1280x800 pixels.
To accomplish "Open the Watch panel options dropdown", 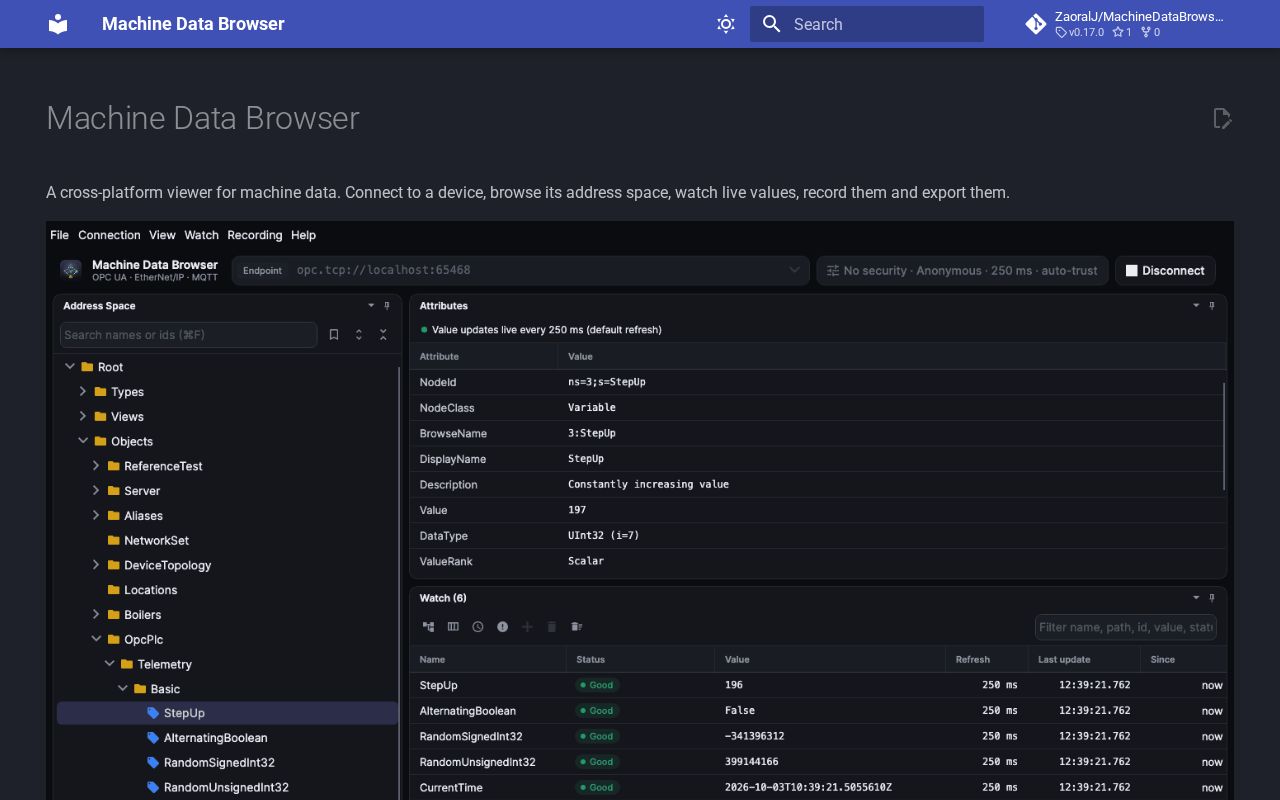I will [1196, 598].
